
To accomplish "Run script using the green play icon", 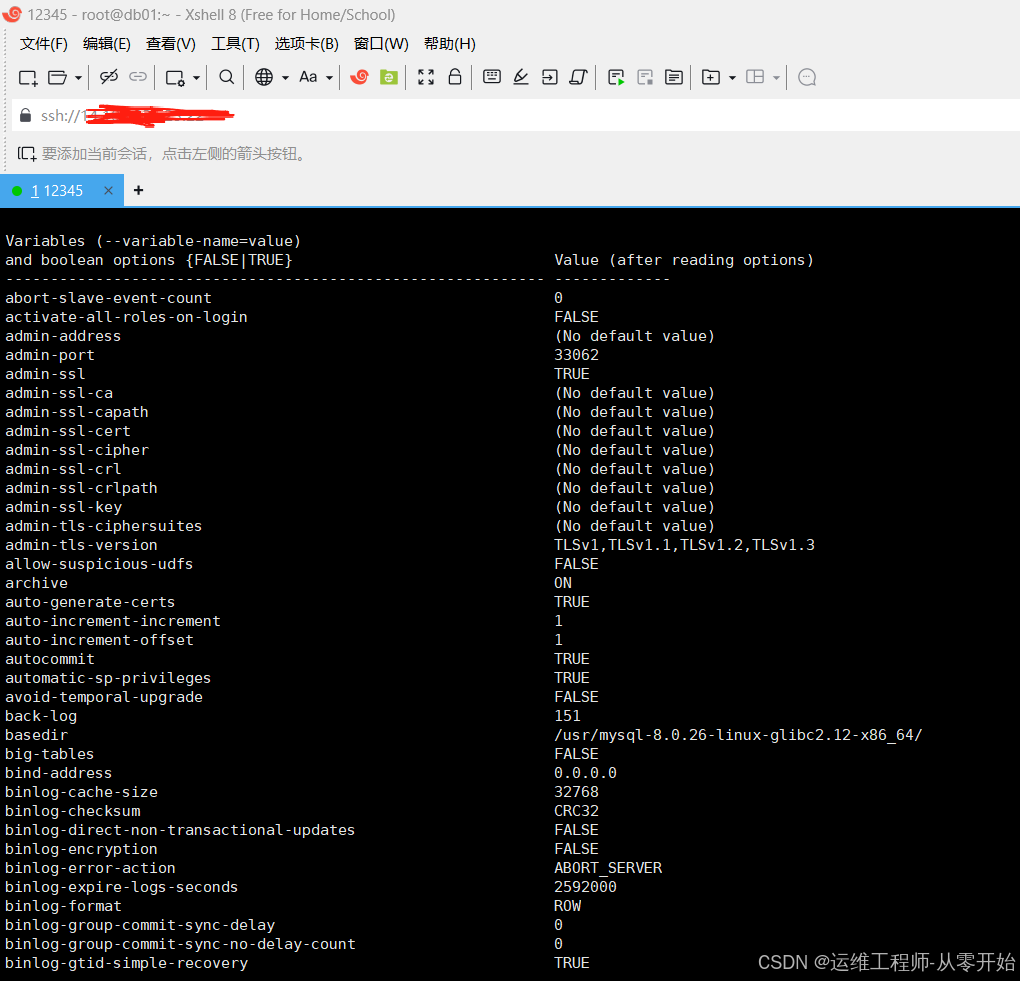I will pos(615,77).
